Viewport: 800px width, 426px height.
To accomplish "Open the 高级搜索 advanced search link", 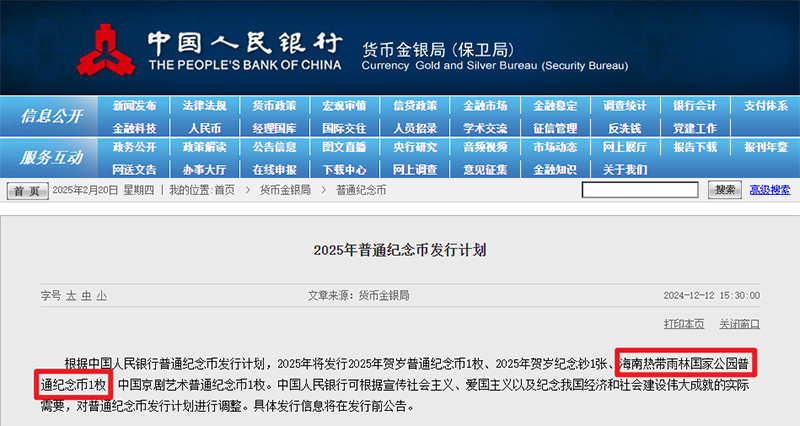I will pyautogui.click(x=770, y=190).
